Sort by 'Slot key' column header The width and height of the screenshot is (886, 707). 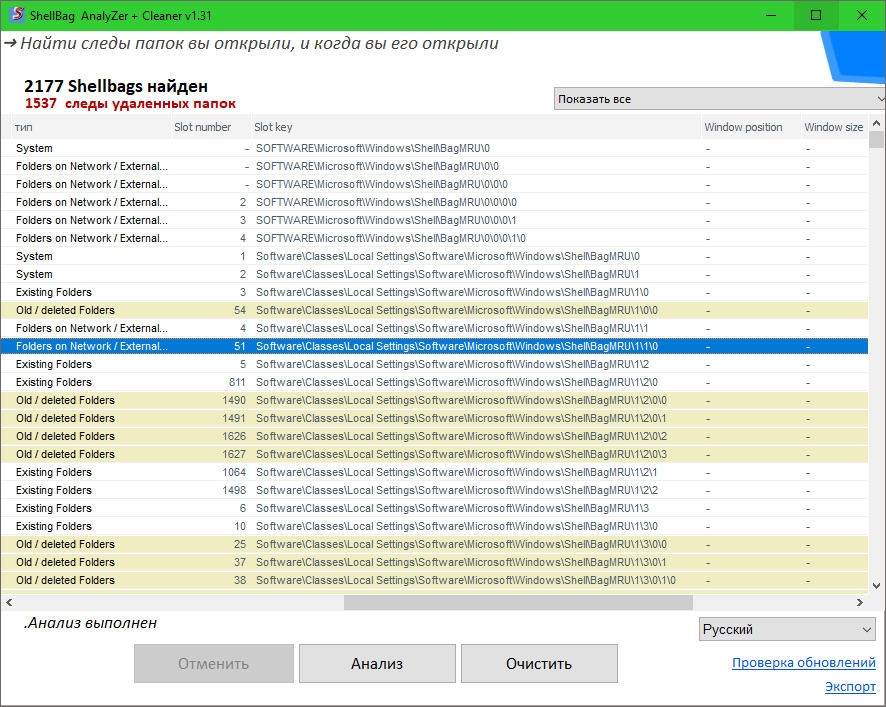coord(273,127)
